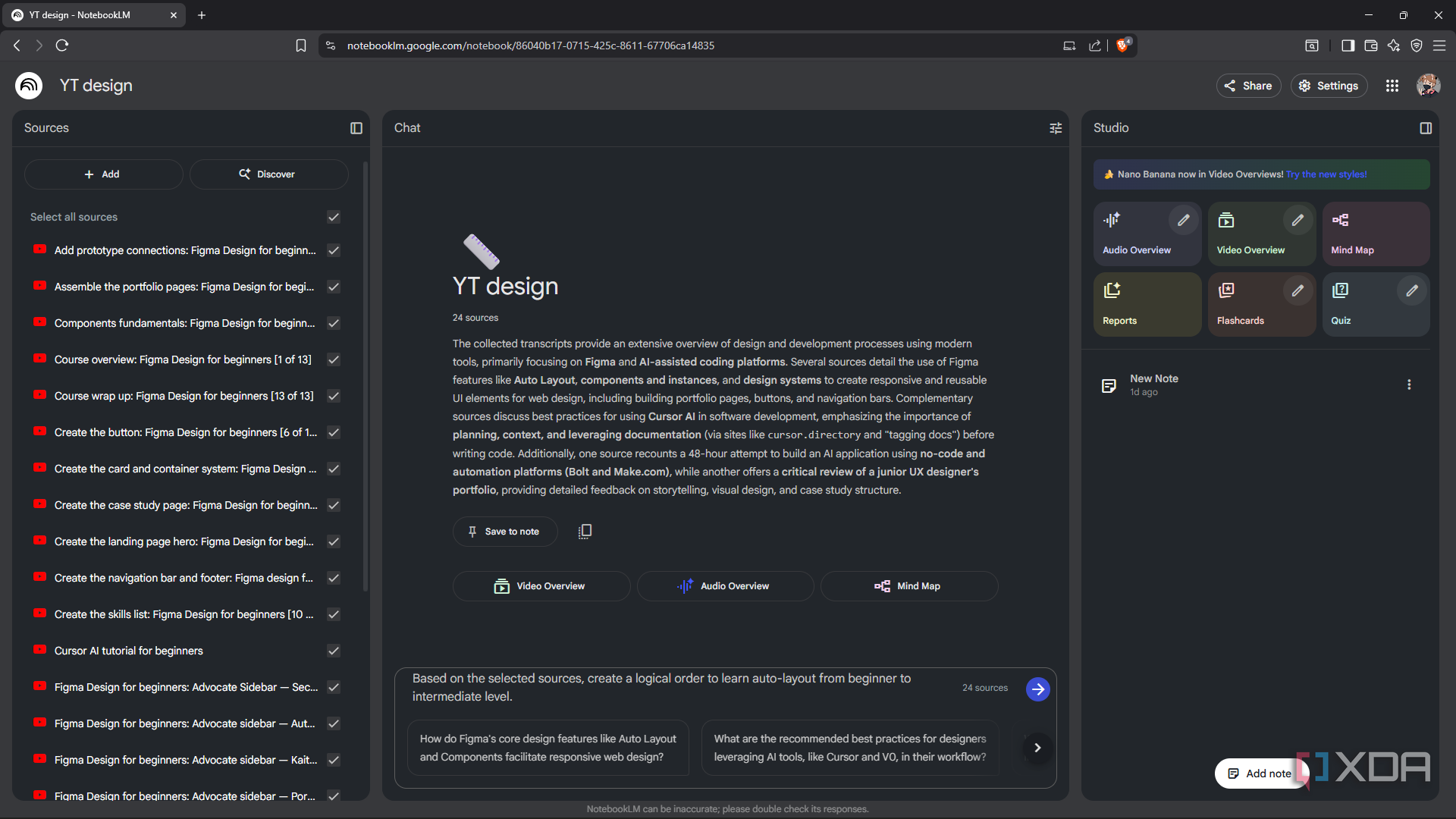Customize the Quiz with its pencil icon

coord(1412,290)
